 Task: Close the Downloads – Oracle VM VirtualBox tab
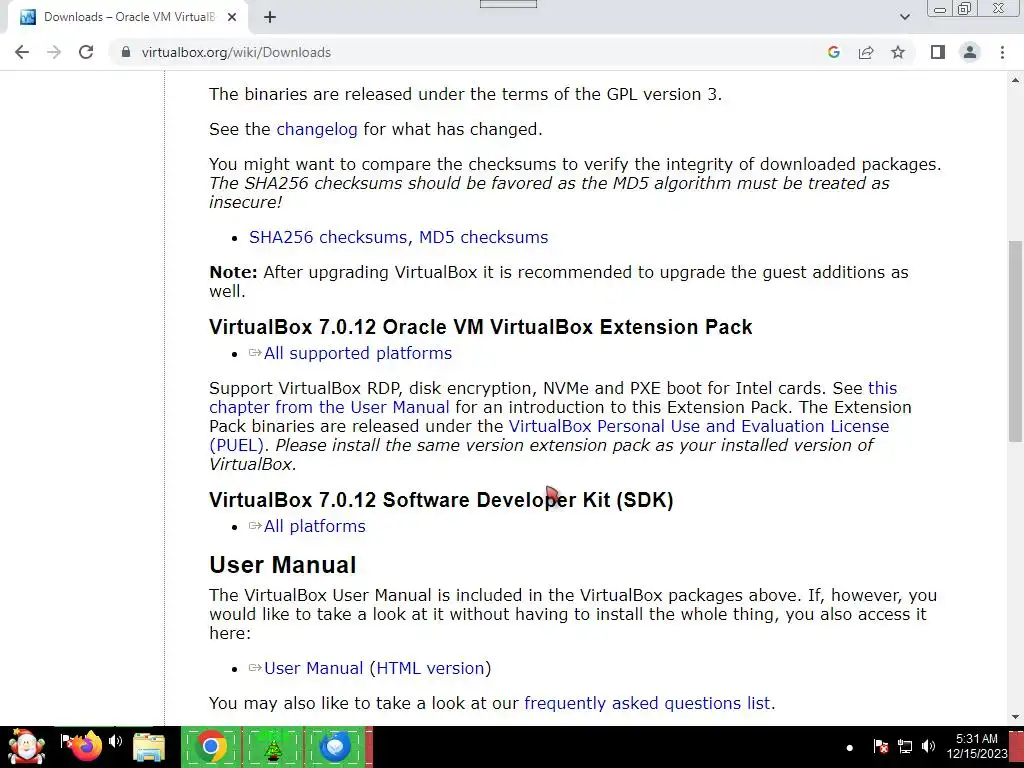232,17
